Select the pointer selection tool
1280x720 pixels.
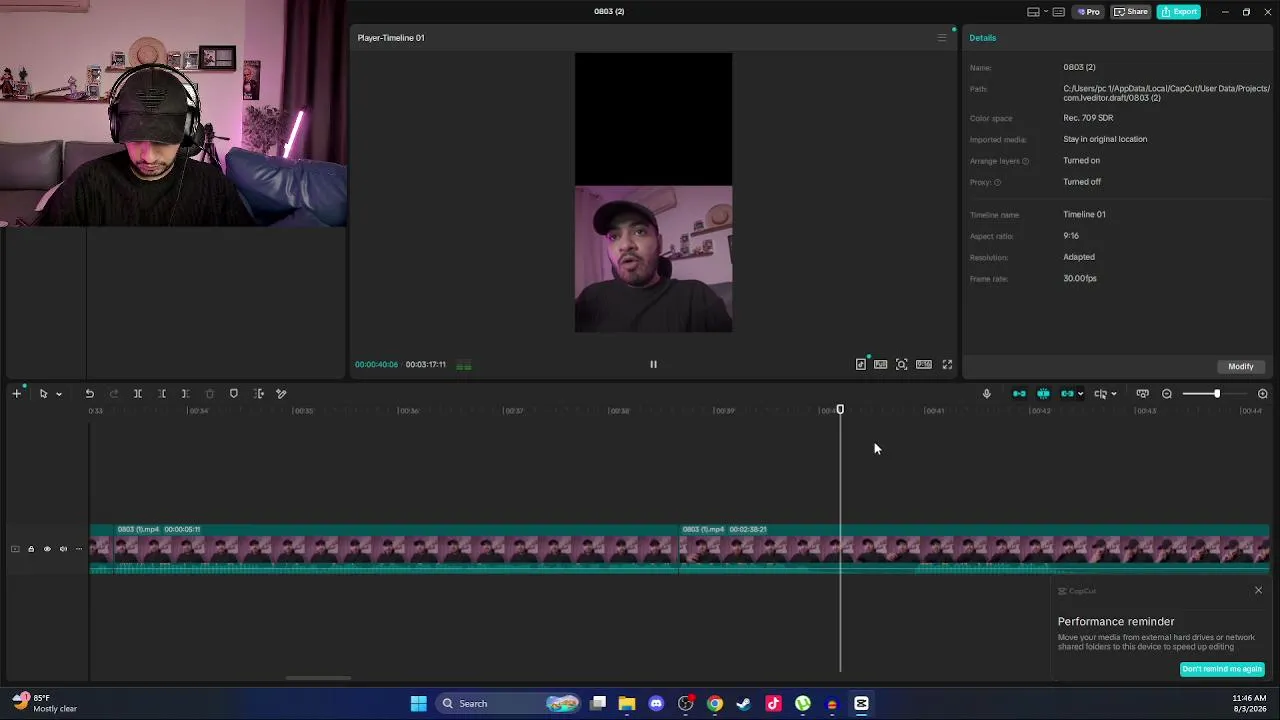[x=43, y=394]
